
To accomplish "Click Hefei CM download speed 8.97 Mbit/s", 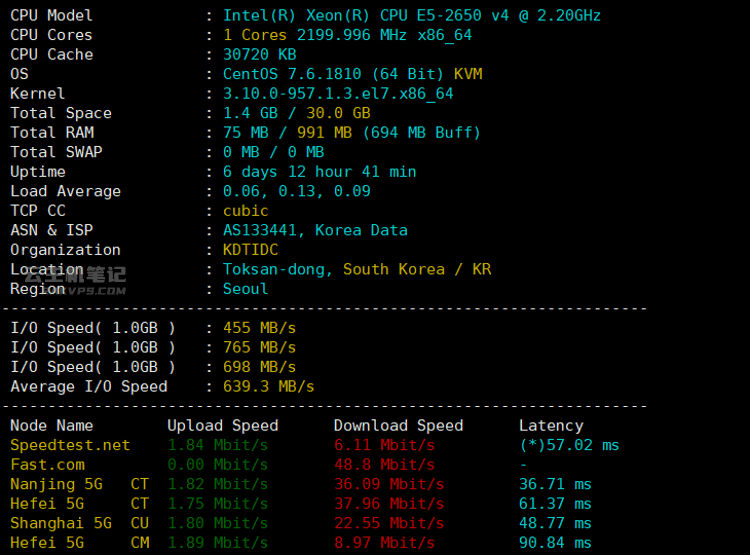I will 385,543.
